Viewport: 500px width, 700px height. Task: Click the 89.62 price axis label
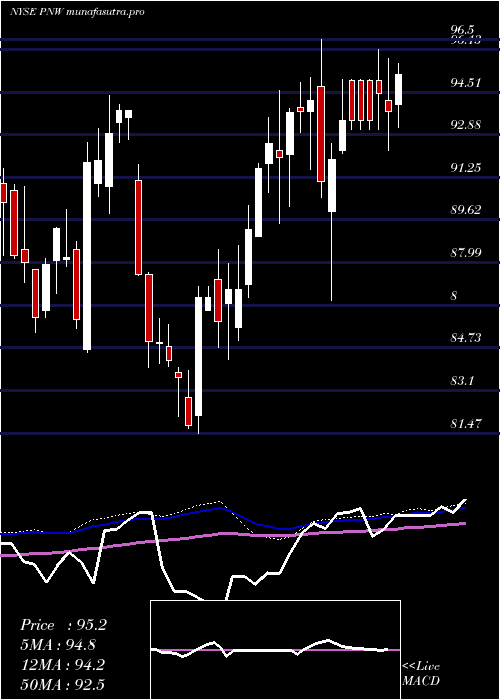click(x=466, y=210)
